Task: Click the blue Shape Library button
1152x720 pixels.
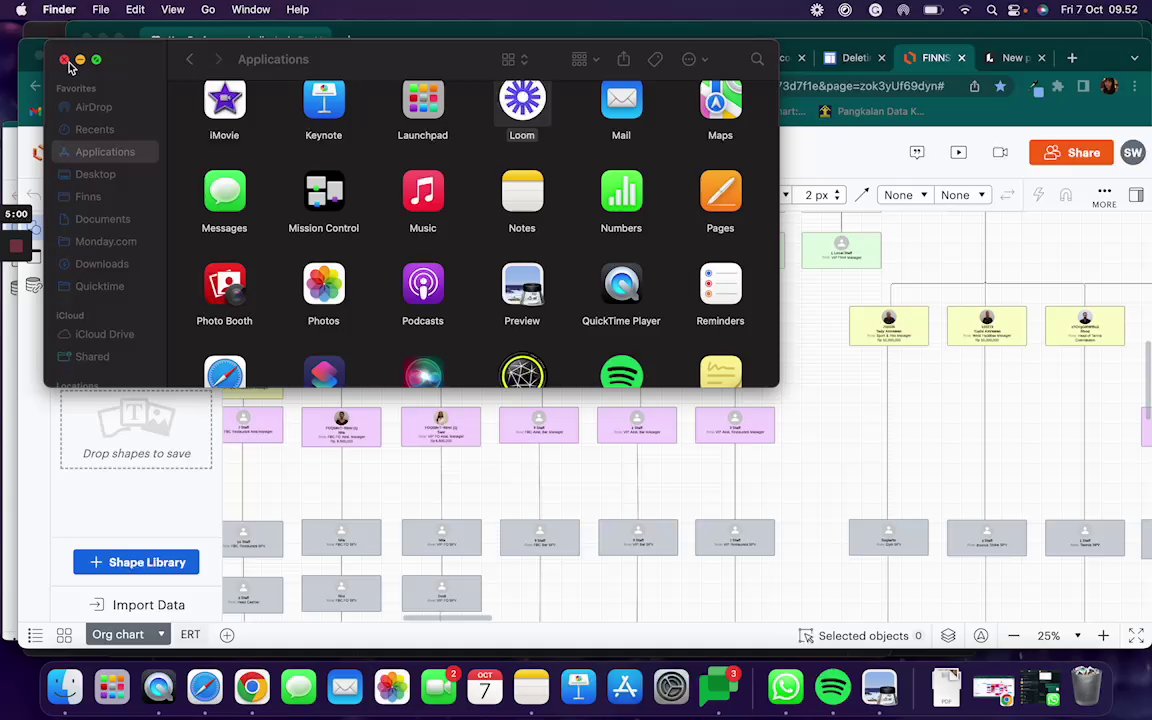Action: click(x=136, y=562)
